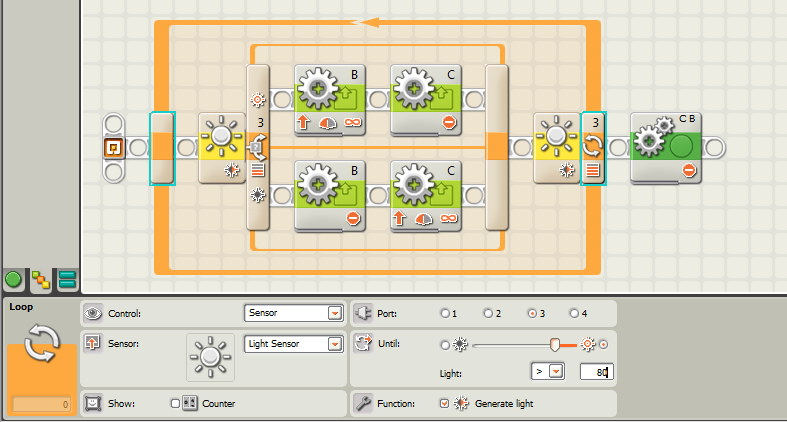Viewport: 787px width, 422px height.
Task: Select Port 4 radio button
Action: [574, 313]
